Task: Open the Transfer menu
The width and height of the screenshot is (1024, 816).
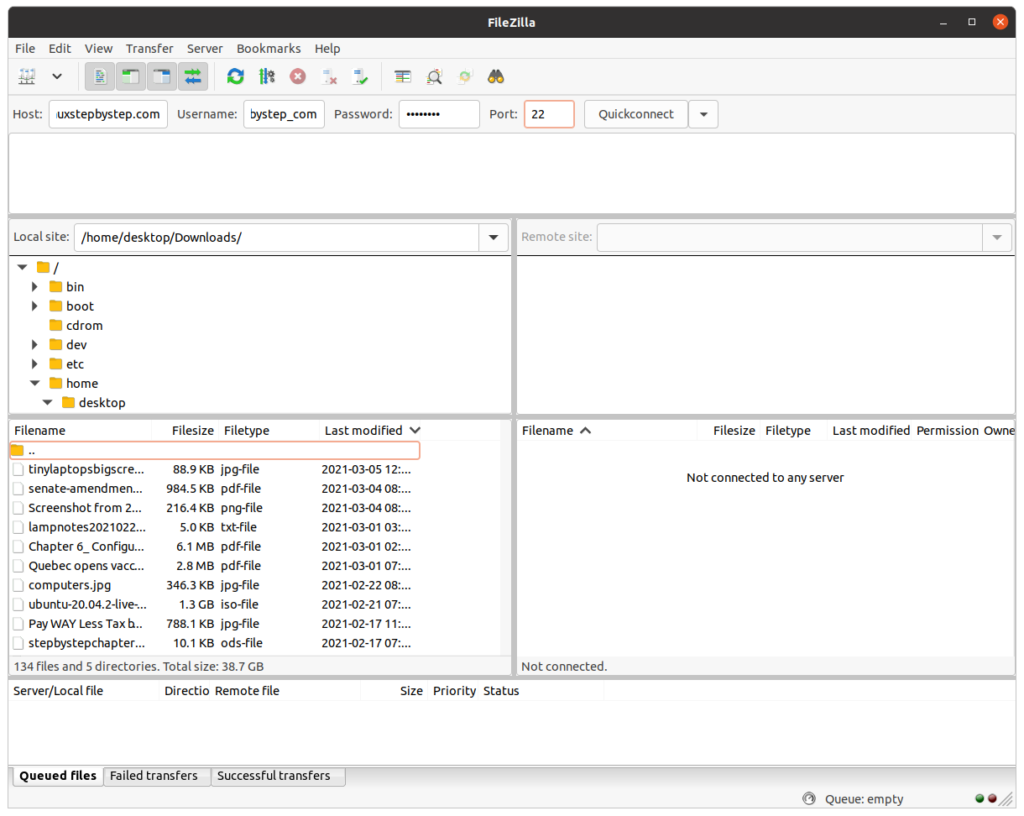Action: (x=149, y=48)
